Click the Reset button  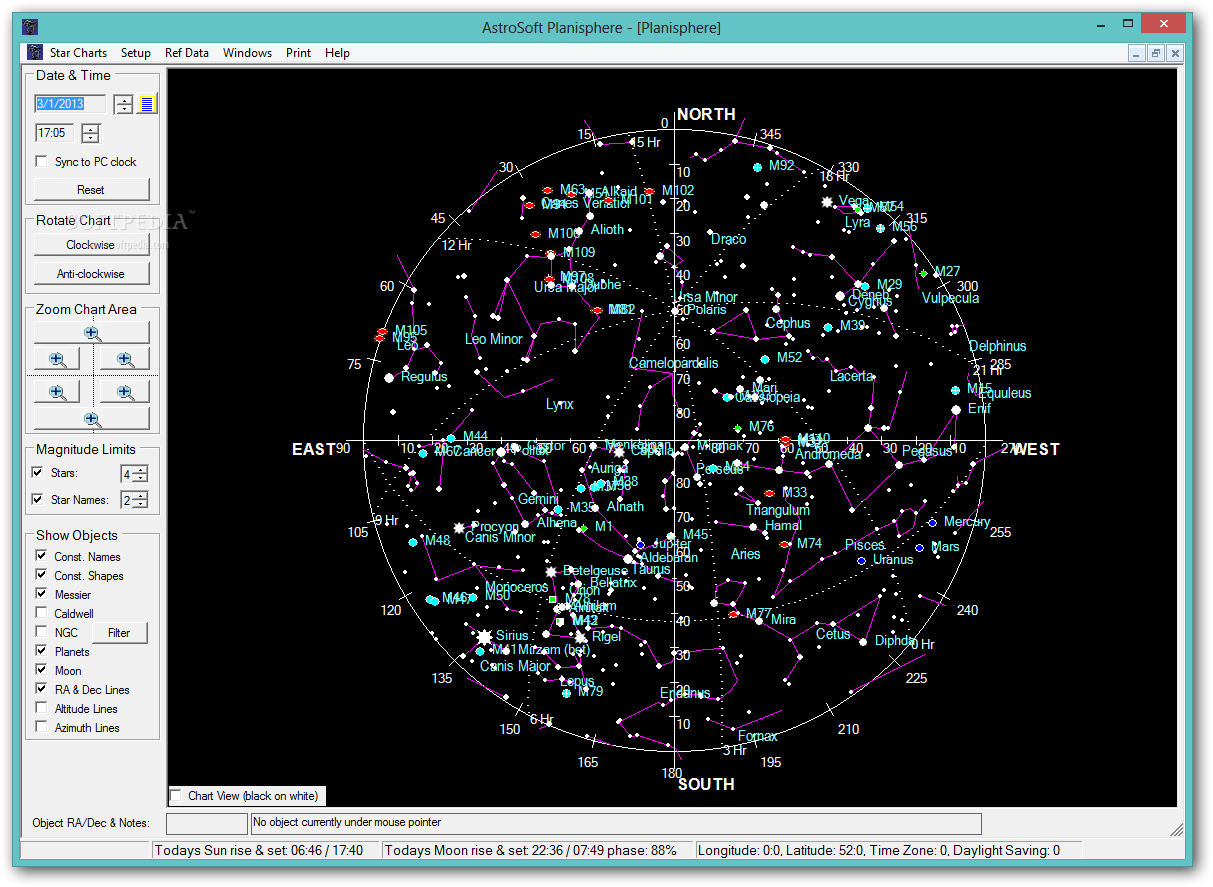pyautogui.click(x=92, y=189)
